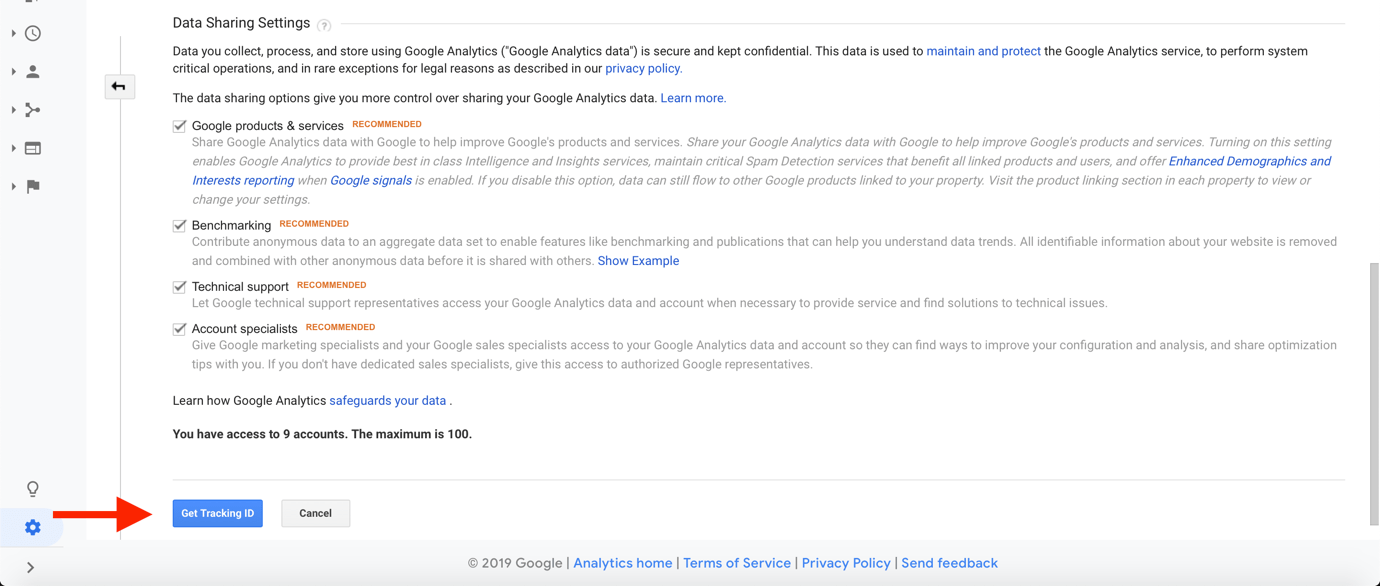Expand the Conversions section arrow
Viewport: 1380px width, 586px height.
[13, 186]
